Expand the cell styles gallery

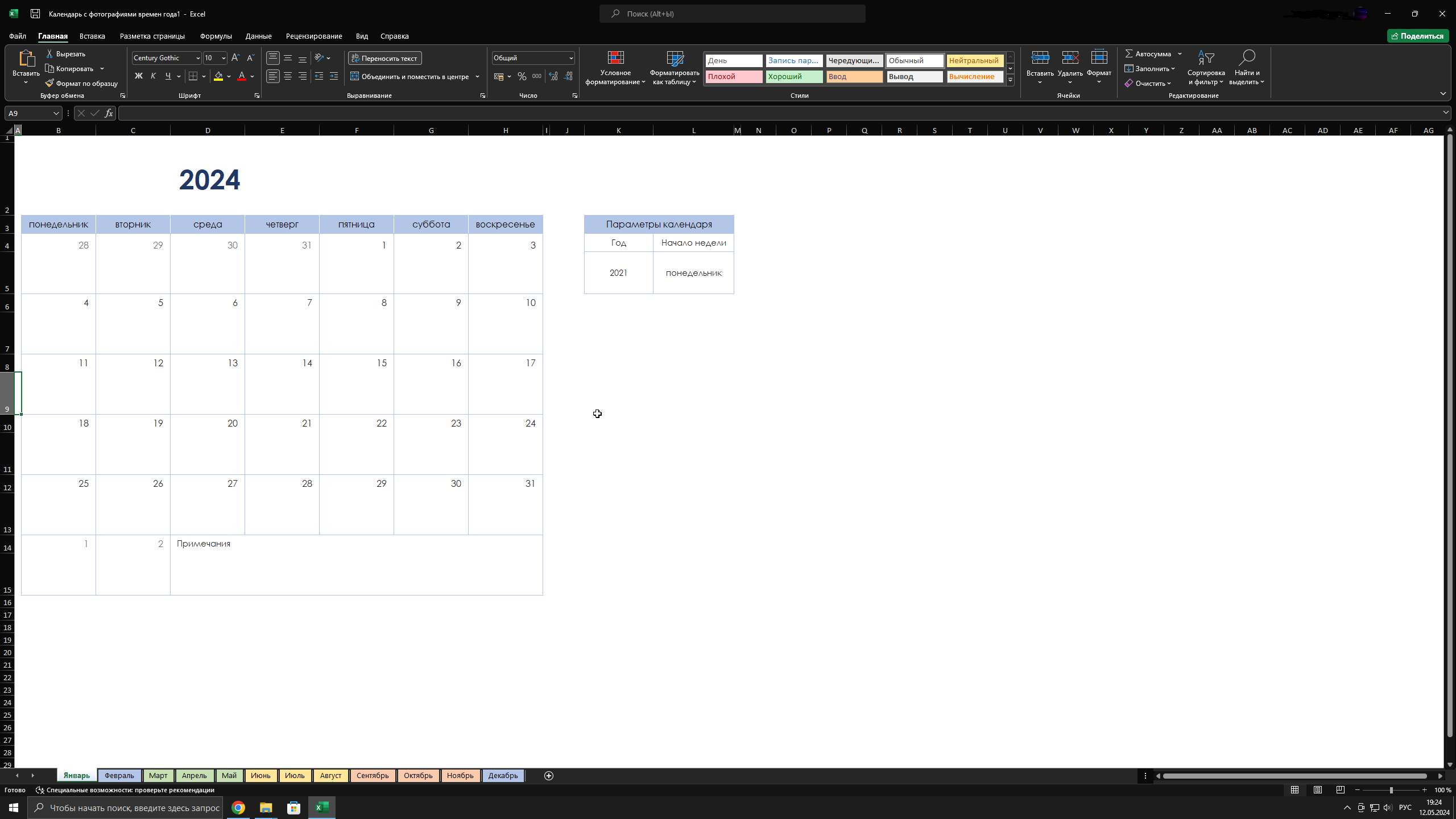[1010, 81]
